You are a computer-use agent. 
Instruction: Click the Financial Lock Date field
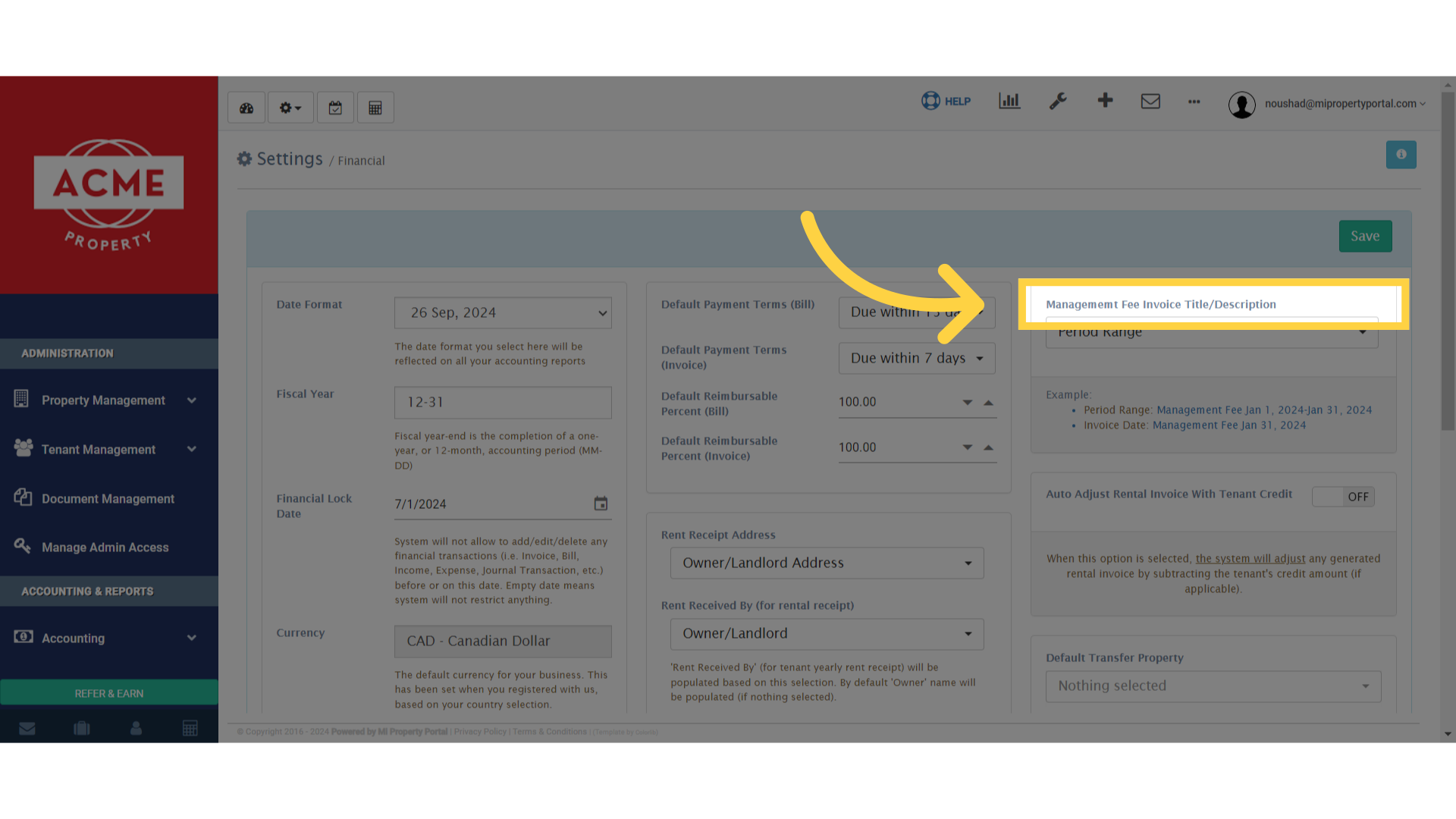[x=493, y=504]
